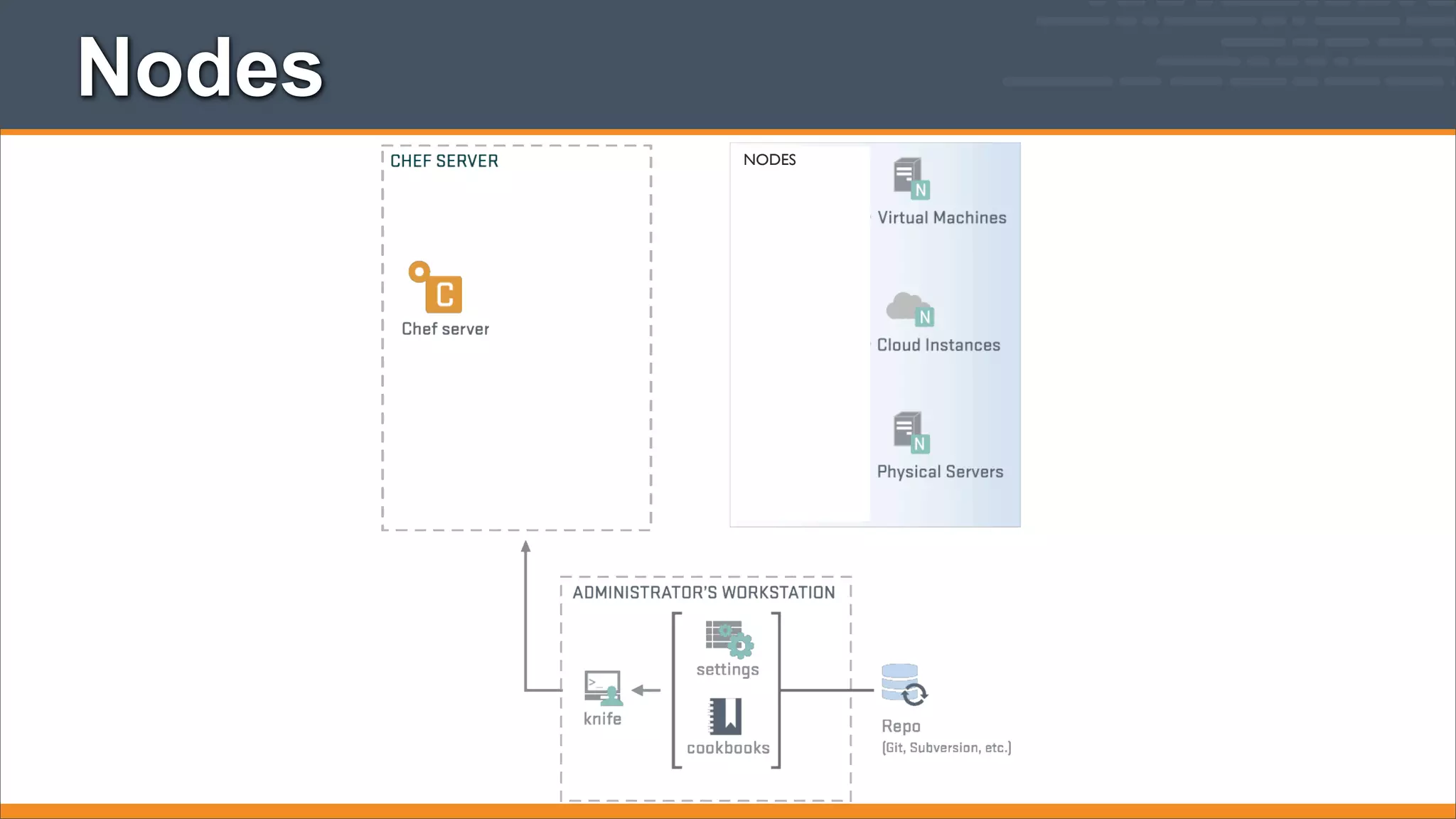Viewport: 1456px width, 819px height.
Task: Select the Physical Servers node icon
Action: pos(911,432)
